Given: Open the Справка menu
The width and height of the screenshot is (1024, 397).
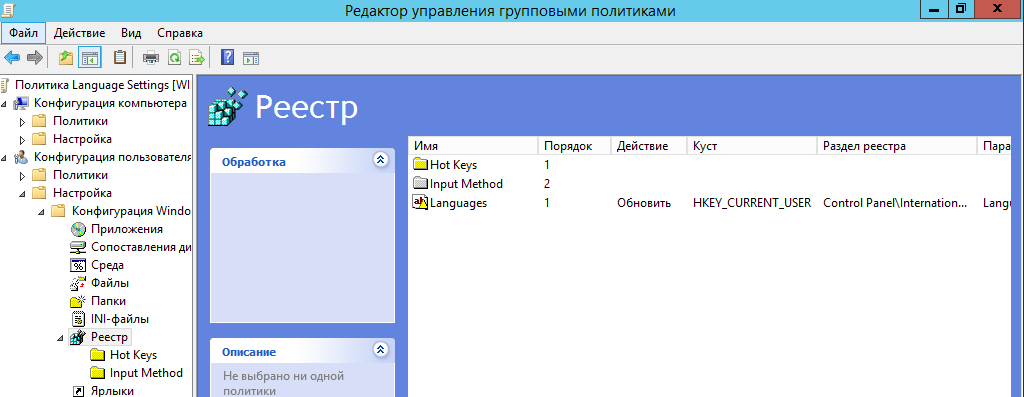Looking at the screenshot, I should click(180, 33).
